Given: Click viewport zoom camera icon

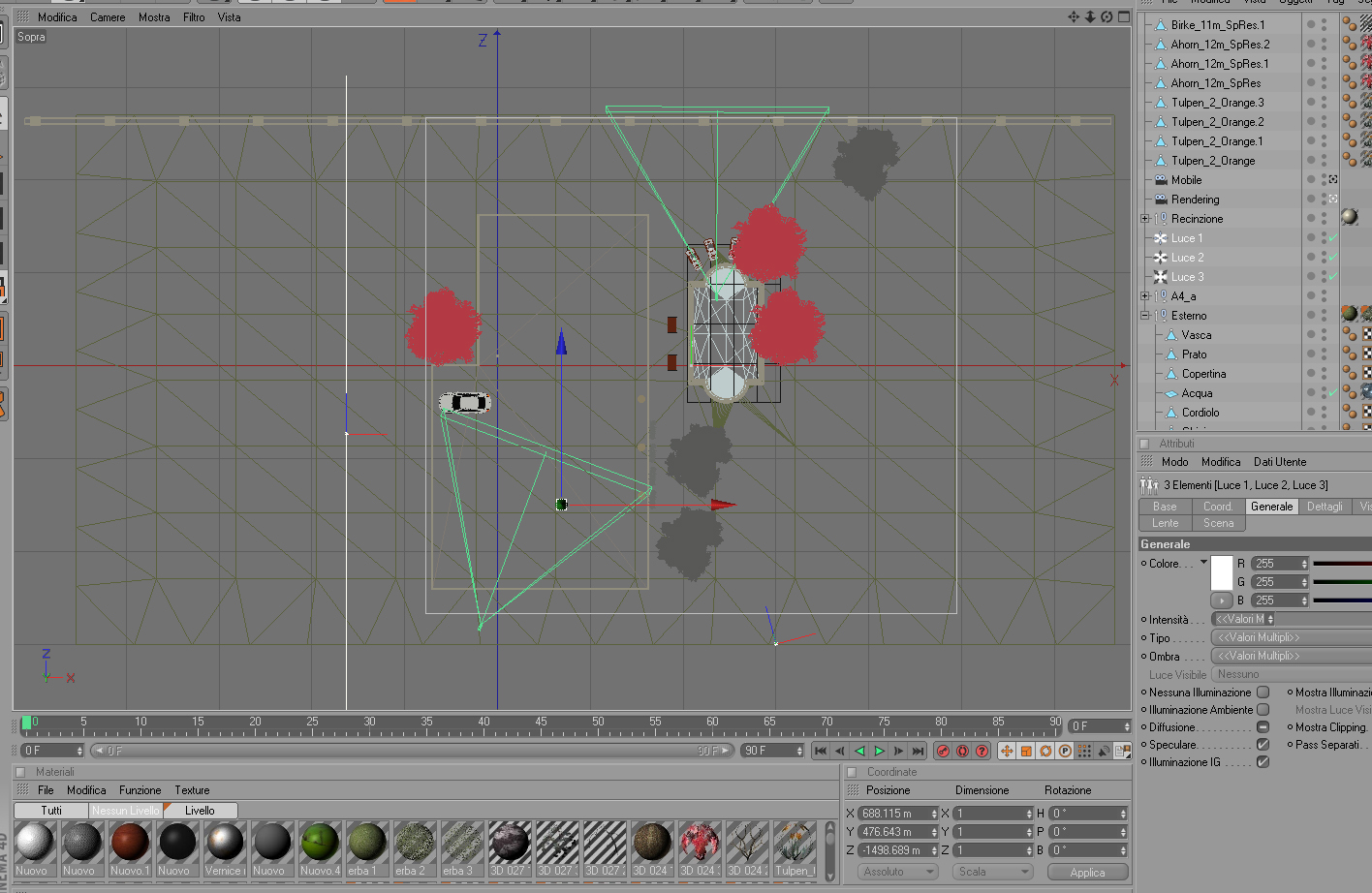Looking at the screenshot, I should point(1090,16).
